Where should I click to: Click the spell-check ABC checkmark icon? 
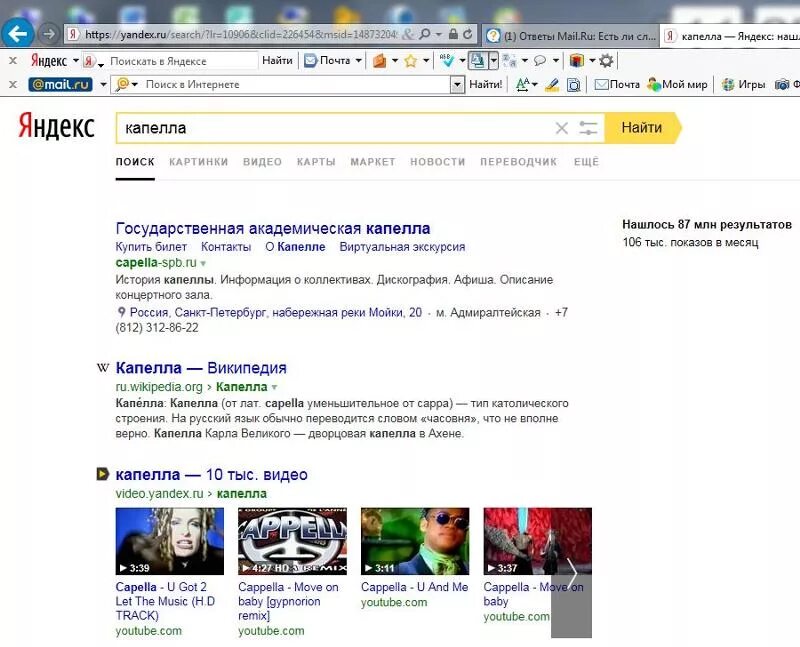tap(447, 61)
